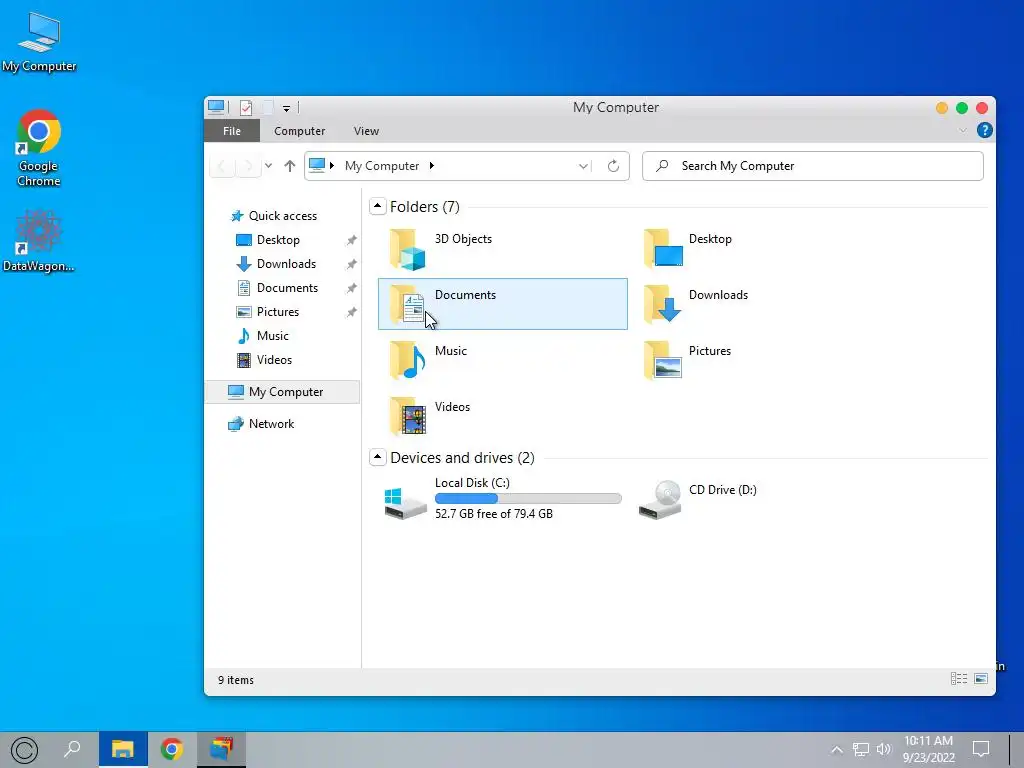Image resolution: width=1024 pixels, height=768 pixels.
Task: Go to Desktop in Quick access
Action: [x=268, y=240]
